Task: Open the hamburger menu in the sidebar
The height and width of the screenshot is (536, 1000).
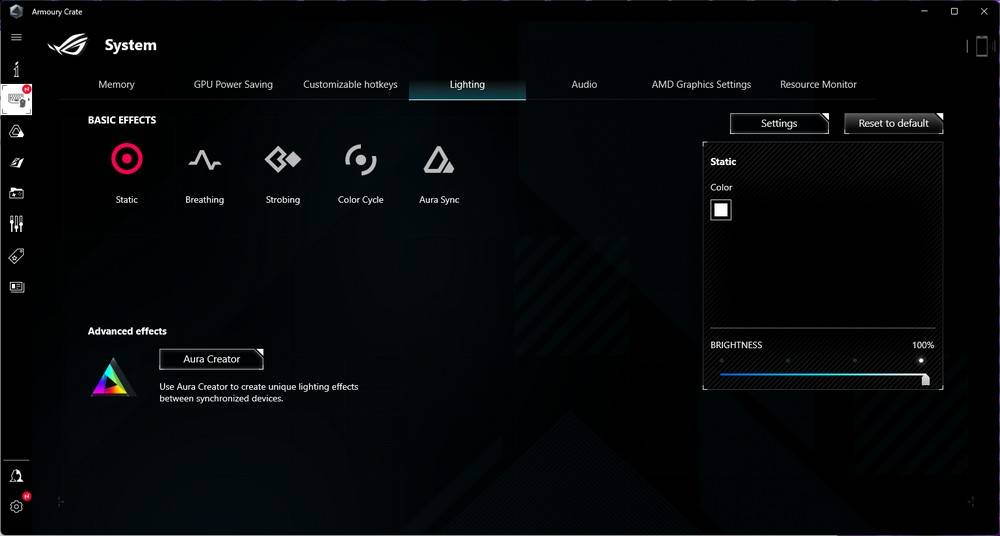Action: click(x=17, y=38)
